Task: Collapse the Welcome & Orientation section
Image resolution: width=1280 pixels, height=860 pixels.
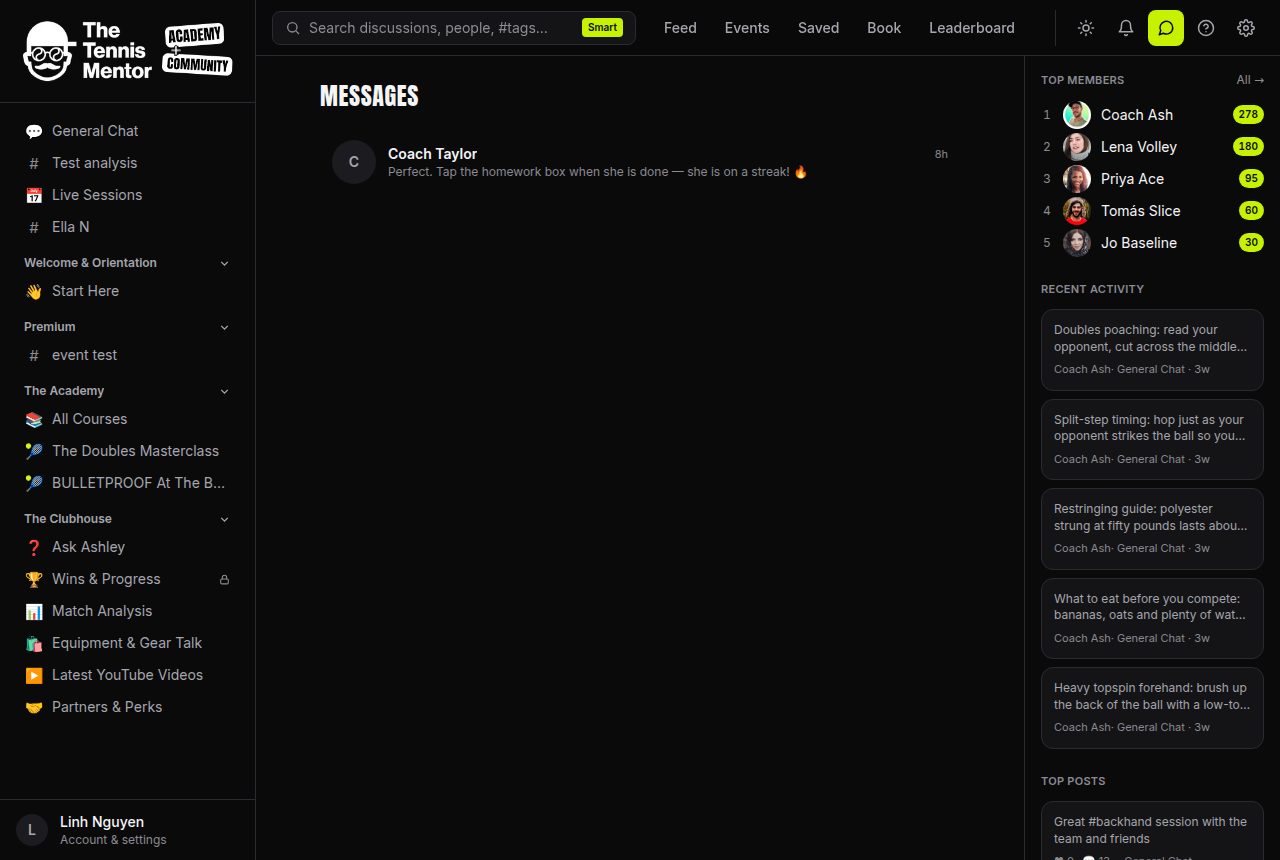Action: click(224, 263)
